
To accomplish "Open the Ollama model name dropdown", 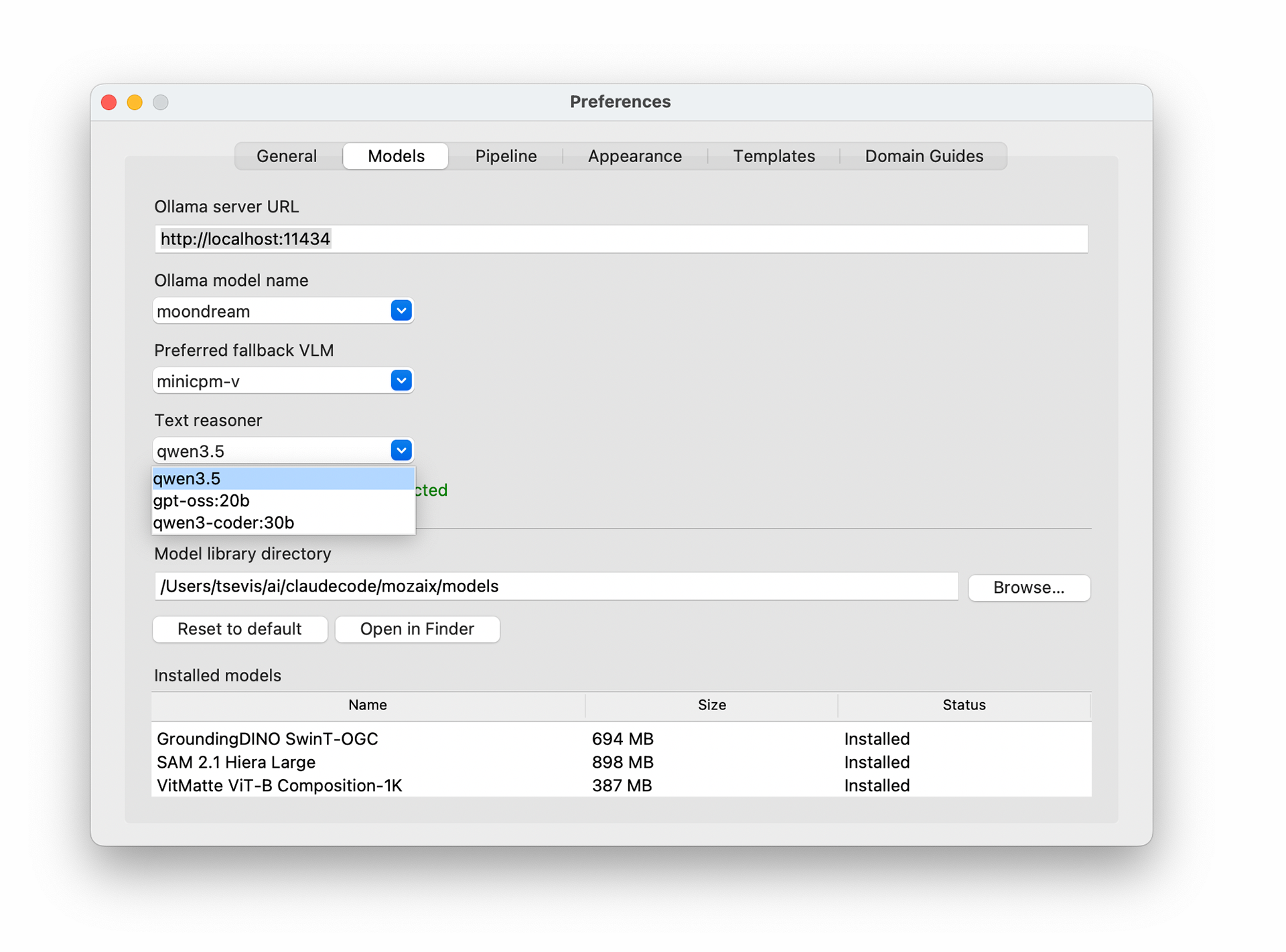I will click(x=401, y=310).
